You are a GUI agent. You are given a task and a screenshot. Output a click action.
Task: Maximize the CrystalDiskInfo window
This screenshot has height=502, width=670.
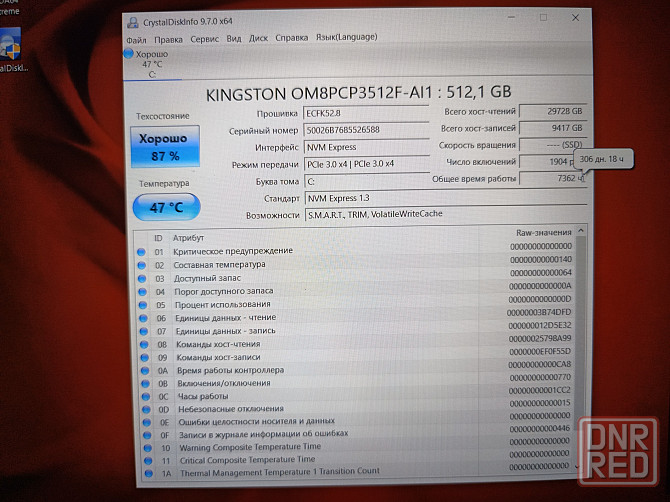543,18
